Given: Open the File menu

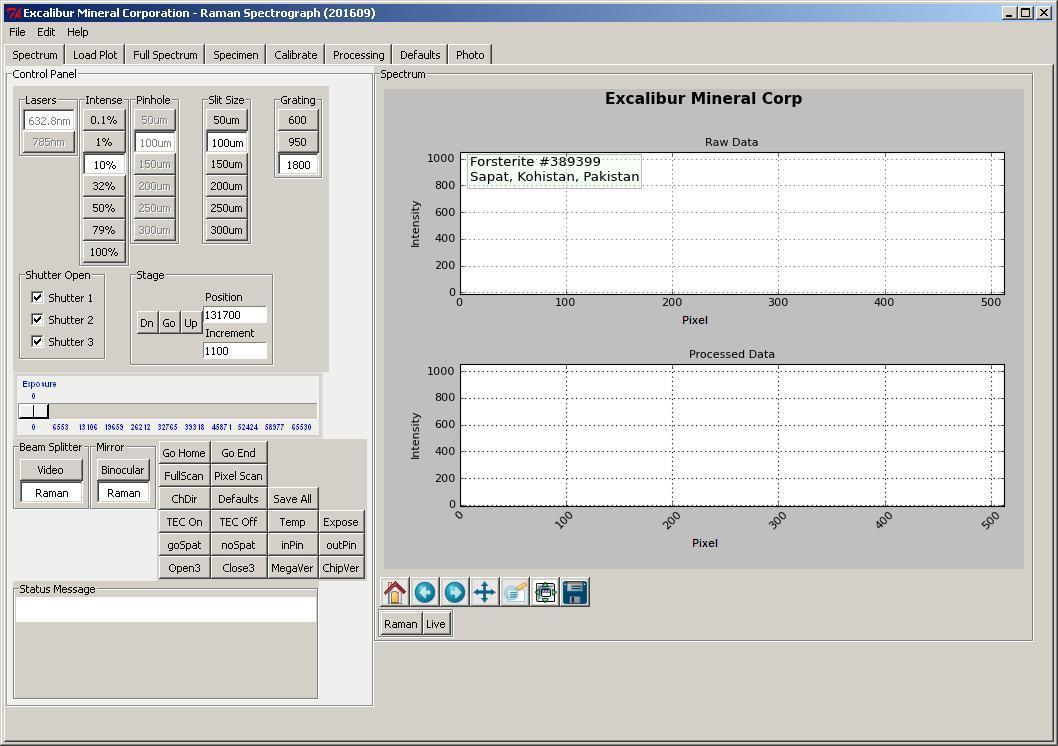Looking at the screenshot, I should click(17, 32).
